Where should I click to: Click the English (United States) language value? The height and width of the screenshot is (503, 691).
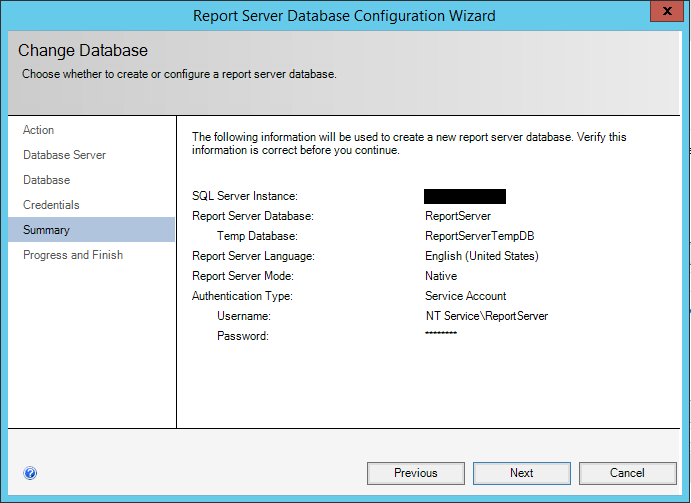(x=482, y=256)
